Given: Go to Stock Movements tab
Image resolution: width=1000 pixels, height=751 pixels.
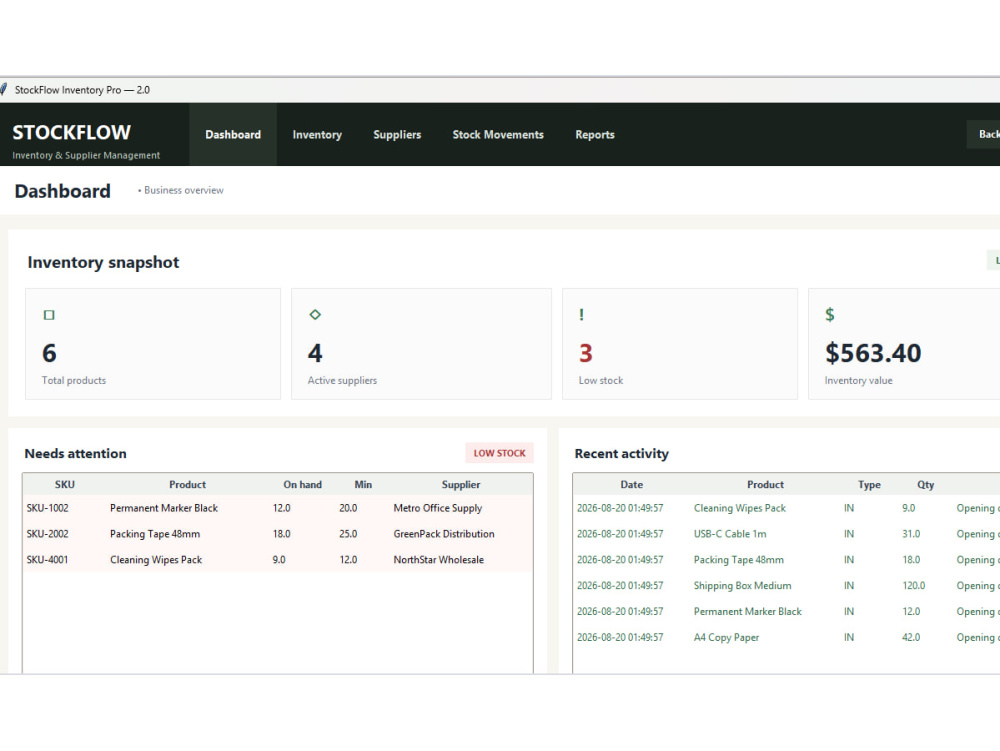Looking at the screenshot, I should 498,135.
